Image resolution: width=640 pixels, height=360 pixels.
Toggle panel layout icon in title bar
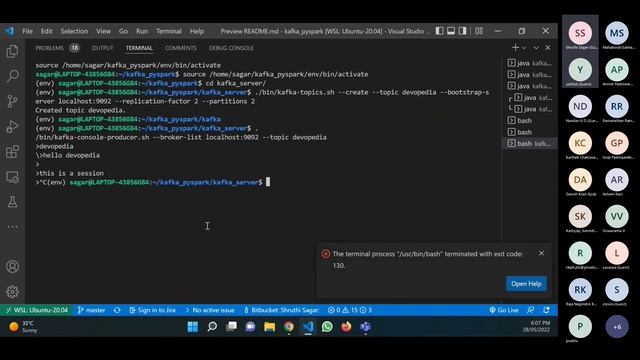pyautogui.click(x=451, y=31)
